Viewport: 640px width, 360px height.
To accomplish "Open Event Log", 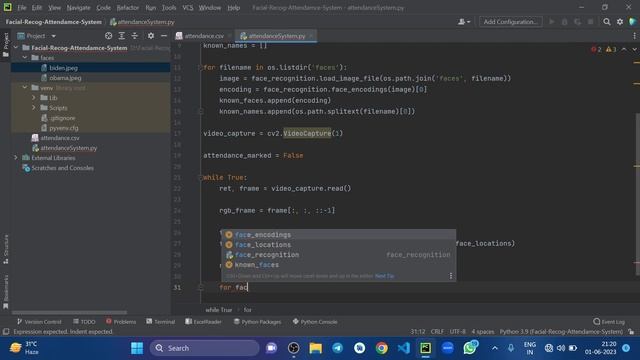I will 609,322.
